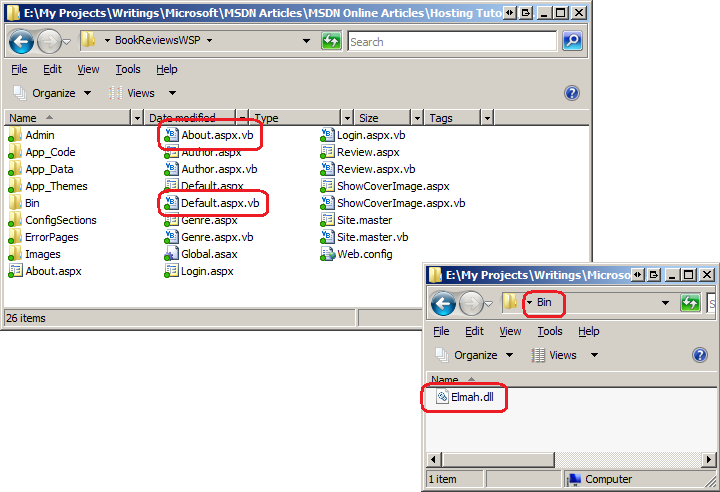This screenshot has height=492, width=720.
Task: Select the ShowCoverImage.aspx file
Action: point(392,186)
